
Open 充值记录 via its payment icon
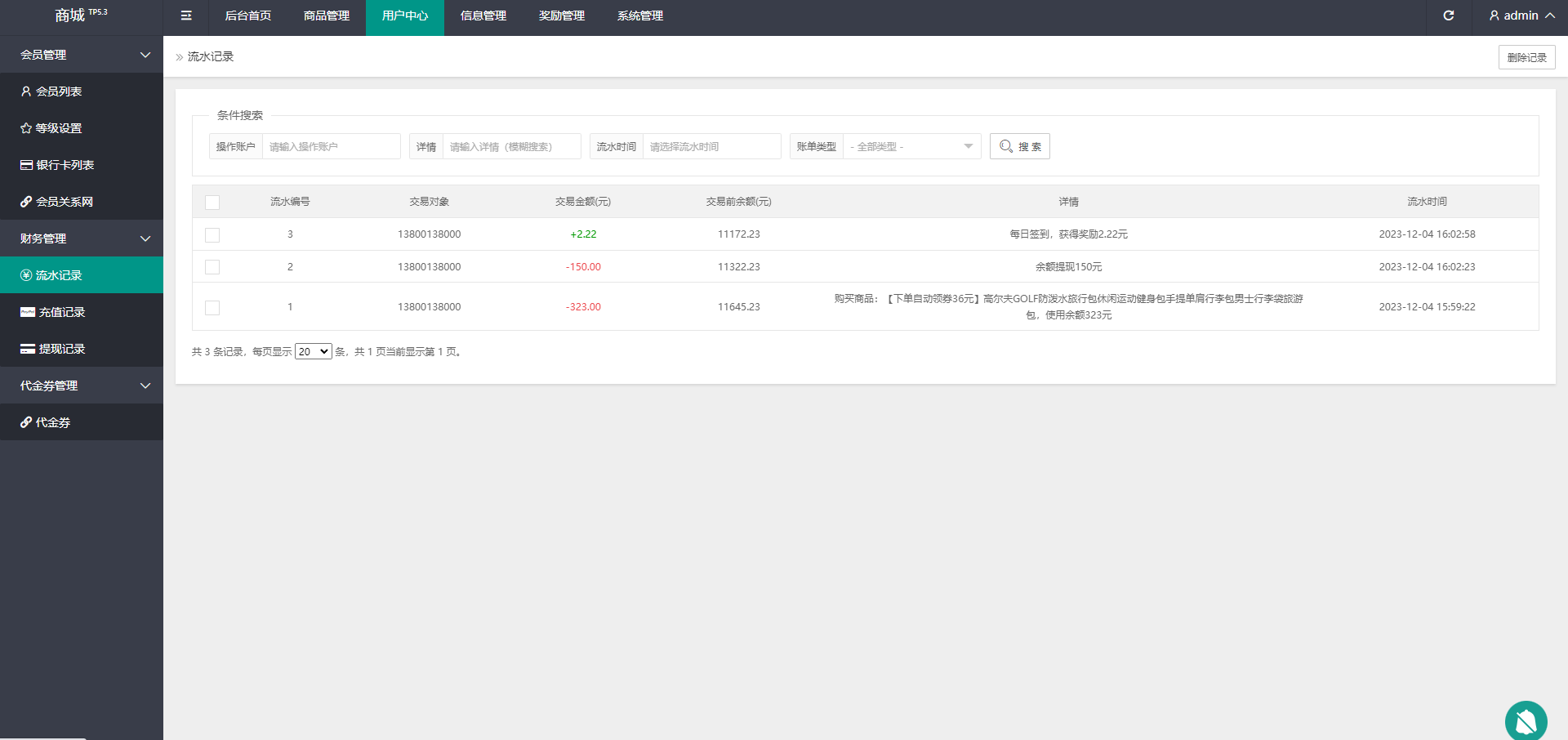[28, 312]
